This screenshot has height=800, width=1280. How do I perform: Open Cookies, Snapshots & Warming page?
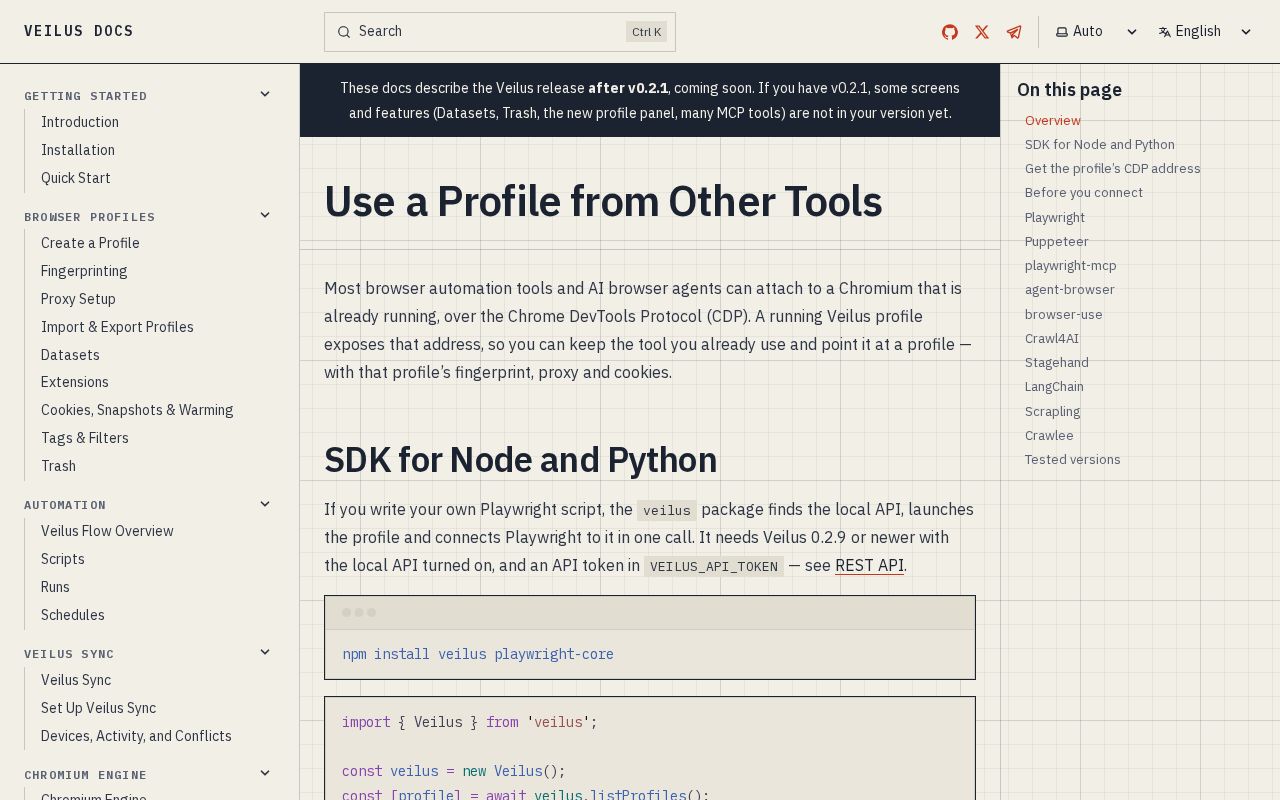137,410
